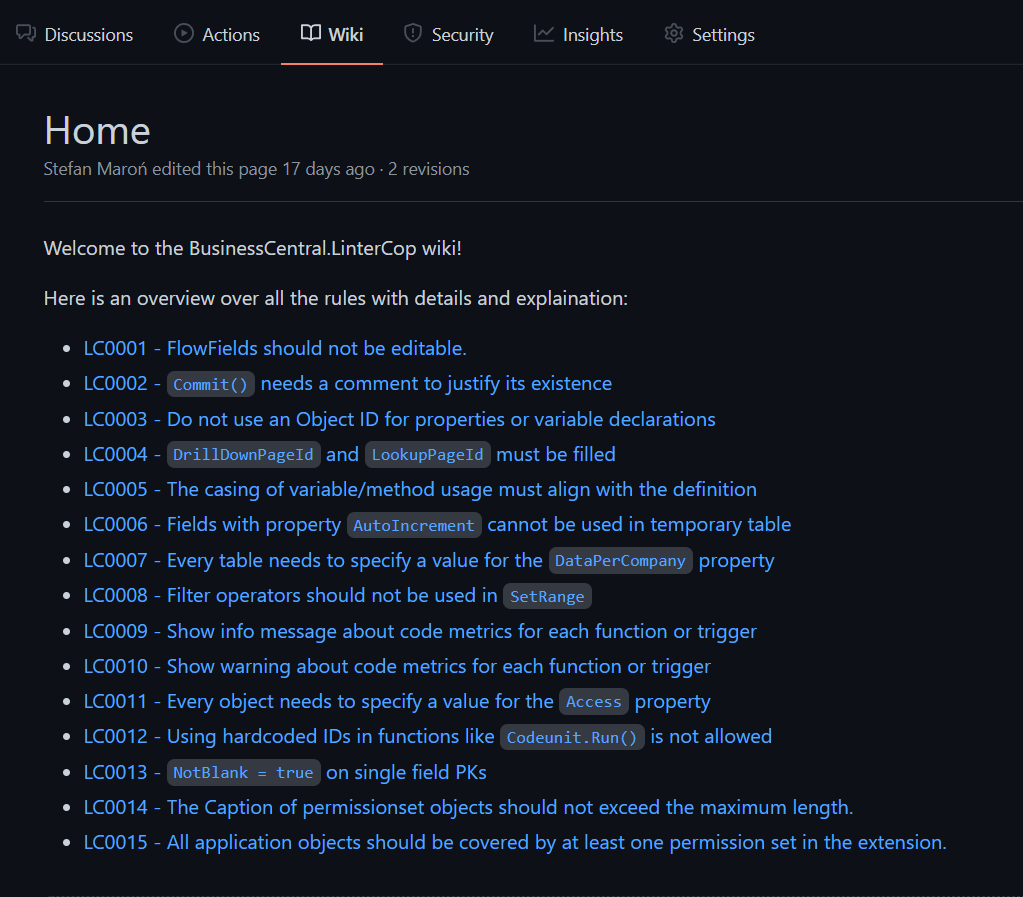This screenshot has width=1023, height=897.
Task: Open LC0008 SetRange filter operators rule
Action: pos(337,596)
